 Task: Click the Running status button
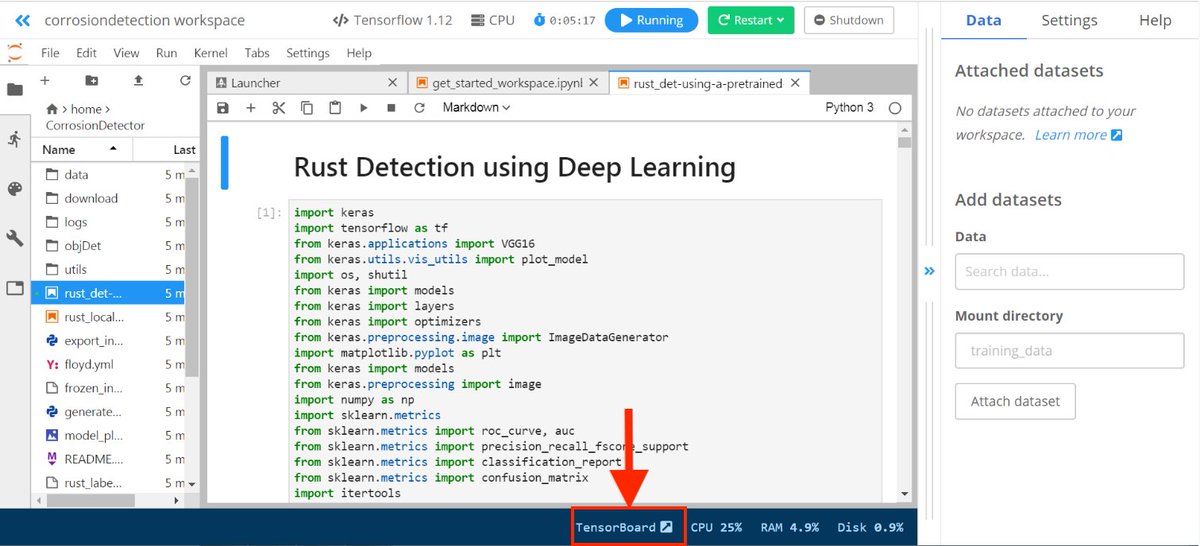point(651,20)
